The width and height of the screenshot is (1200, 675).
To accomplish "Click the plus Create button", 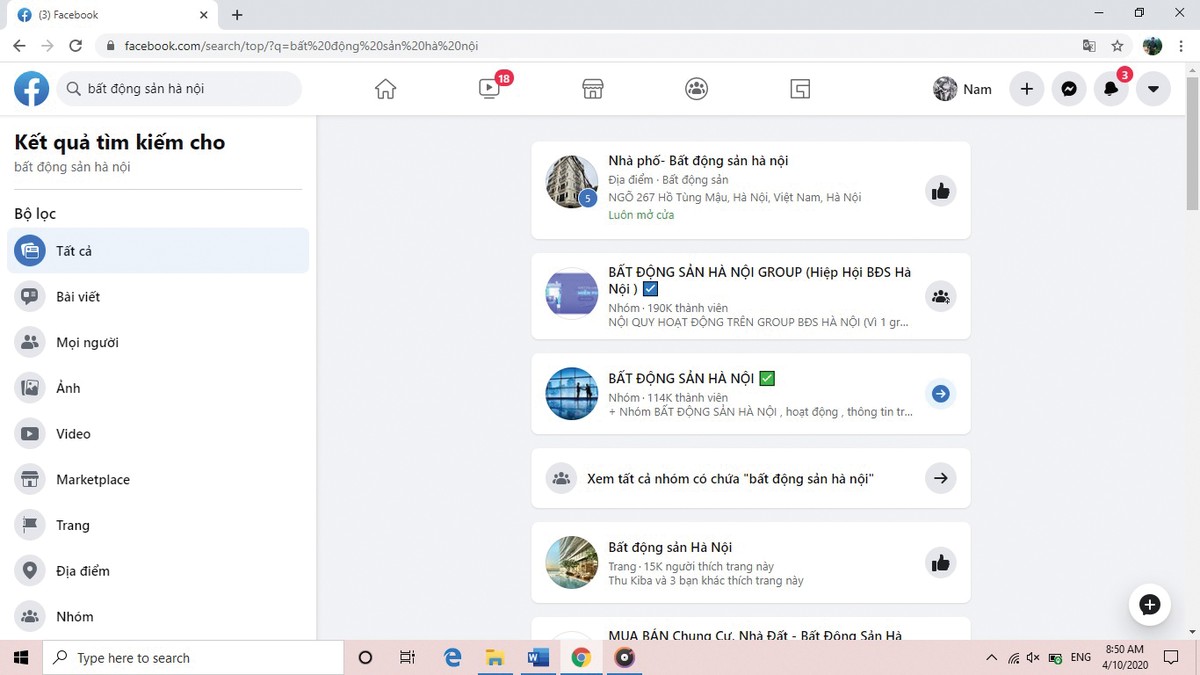I will point(1027,89).
